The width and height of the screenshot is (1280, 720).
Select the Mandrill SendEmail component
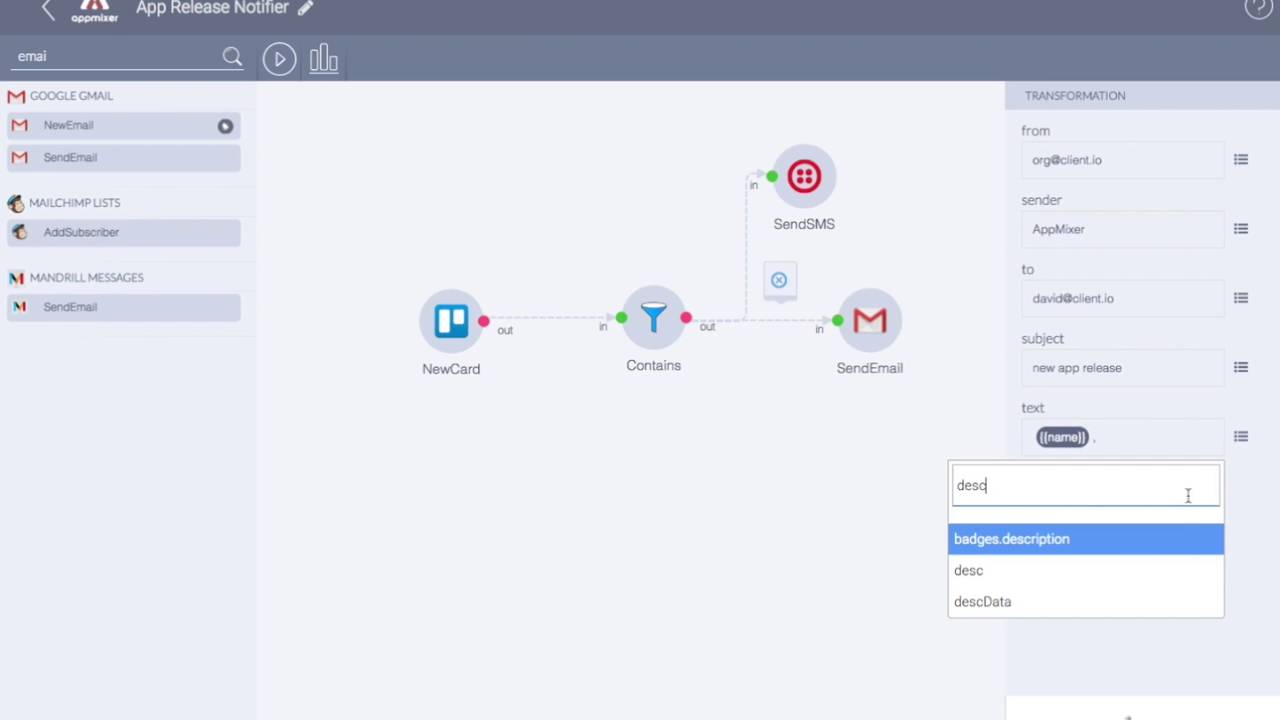pyautogui.click(x=124, y=307)
